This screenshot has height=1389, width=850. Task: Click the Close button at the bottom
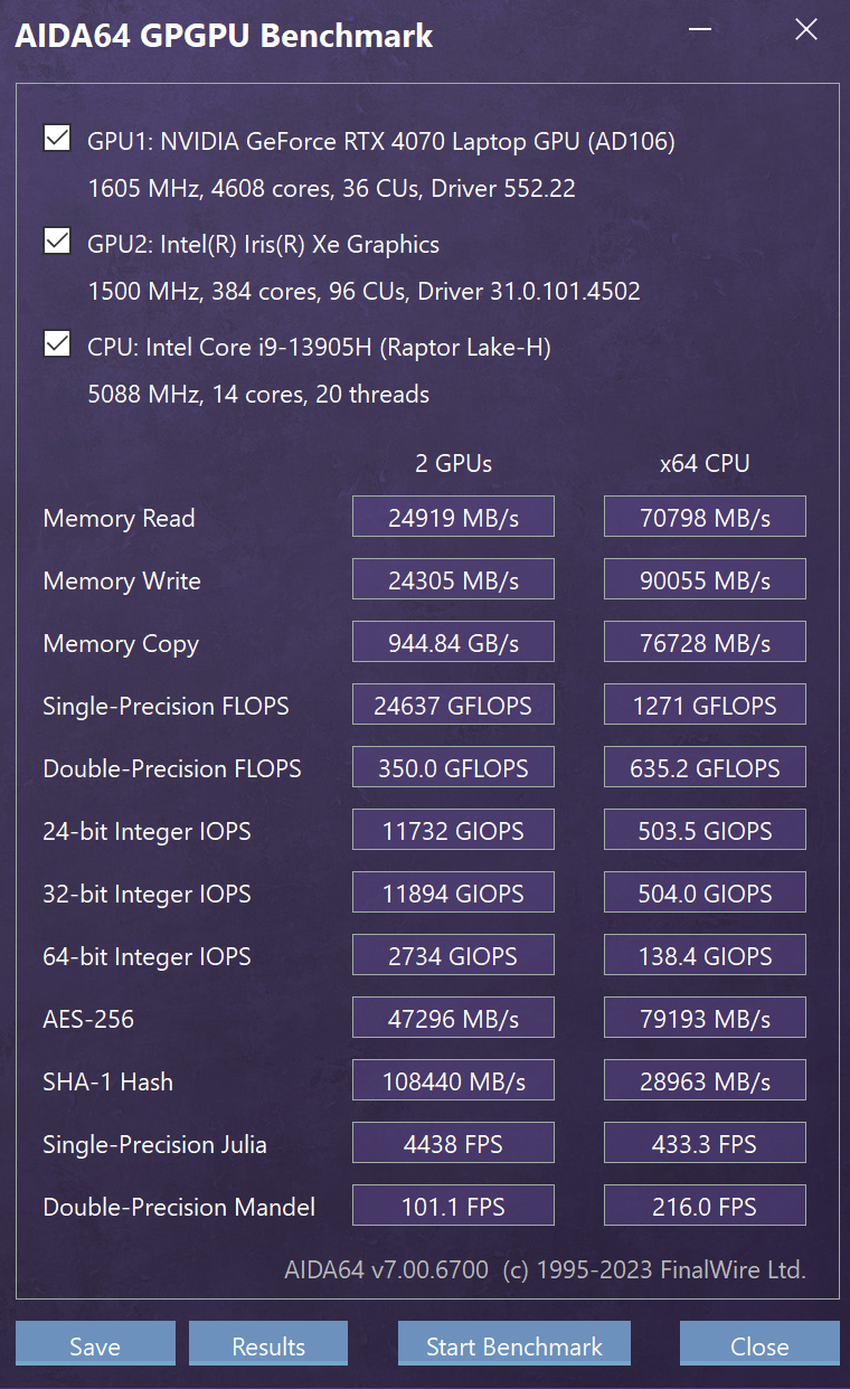point(759,1345)
